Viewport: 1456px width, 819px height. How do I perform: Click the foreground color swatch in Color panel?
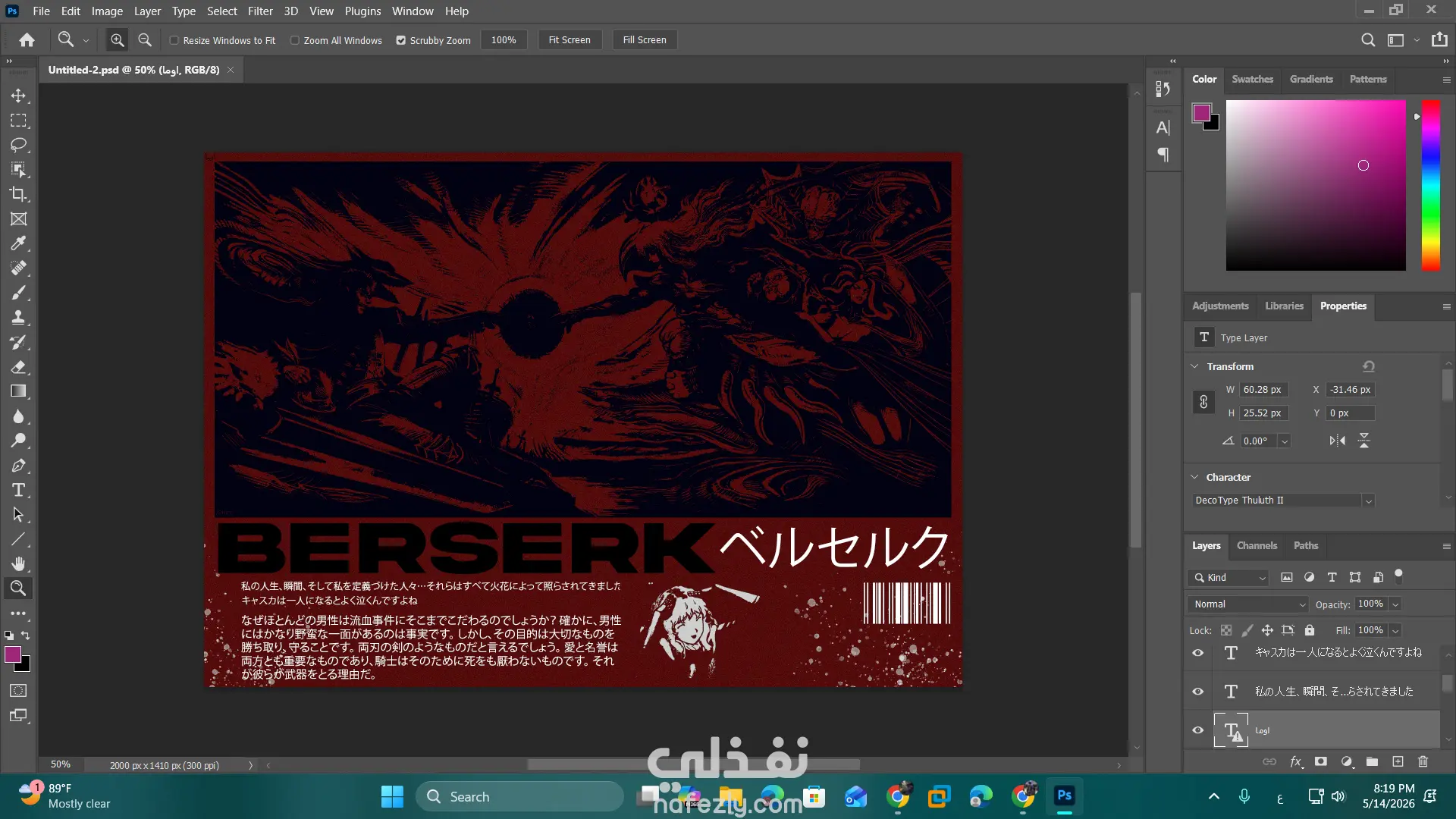point(1202,113)
